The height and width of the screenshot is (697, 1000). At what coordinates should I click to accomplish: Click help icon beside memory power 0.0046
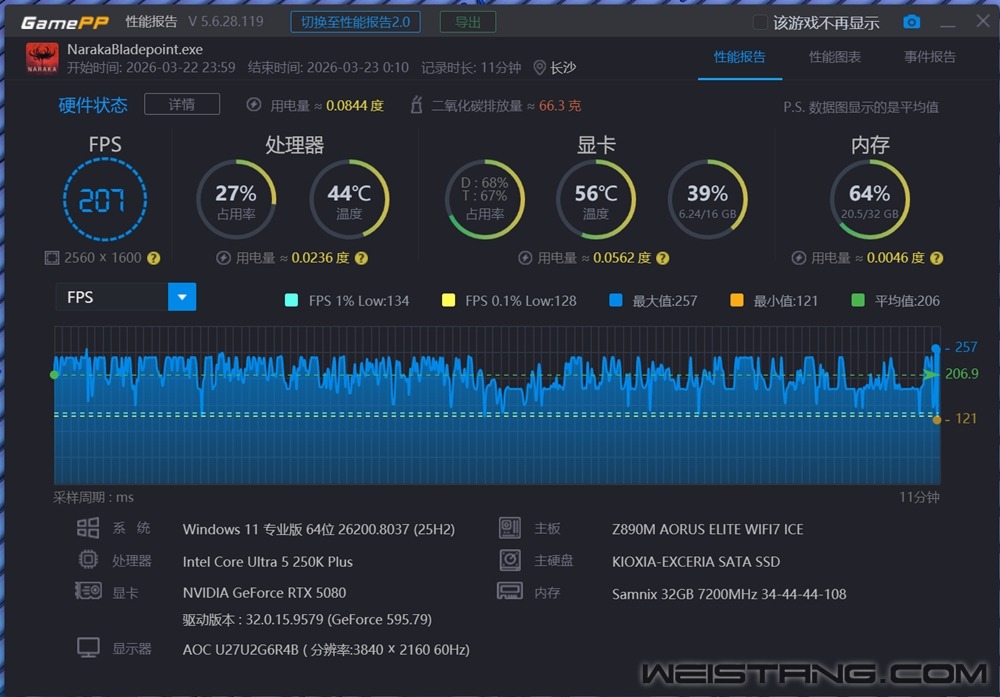click(x=937, y=258)
